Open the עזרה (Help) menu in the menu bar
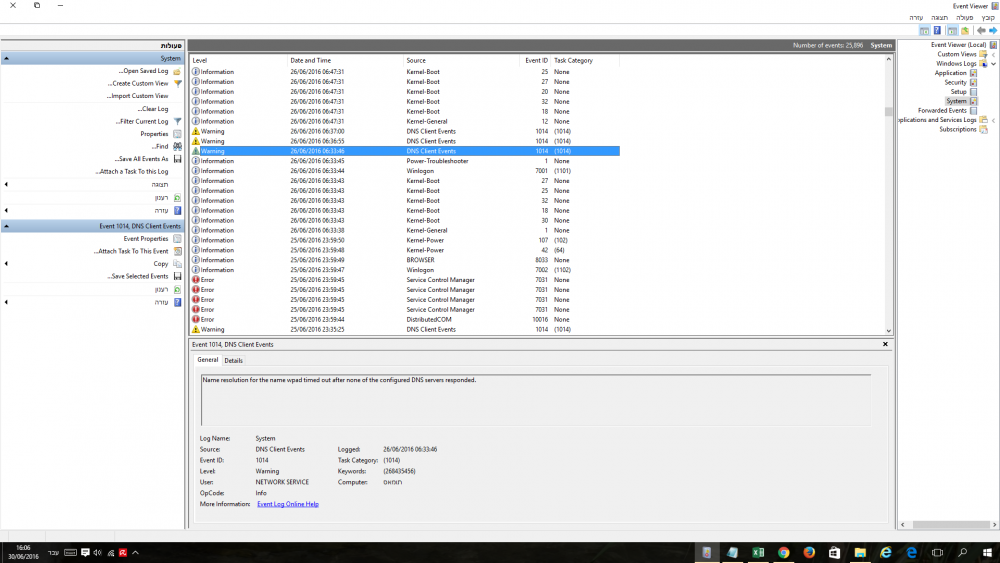 pos(916,18)
